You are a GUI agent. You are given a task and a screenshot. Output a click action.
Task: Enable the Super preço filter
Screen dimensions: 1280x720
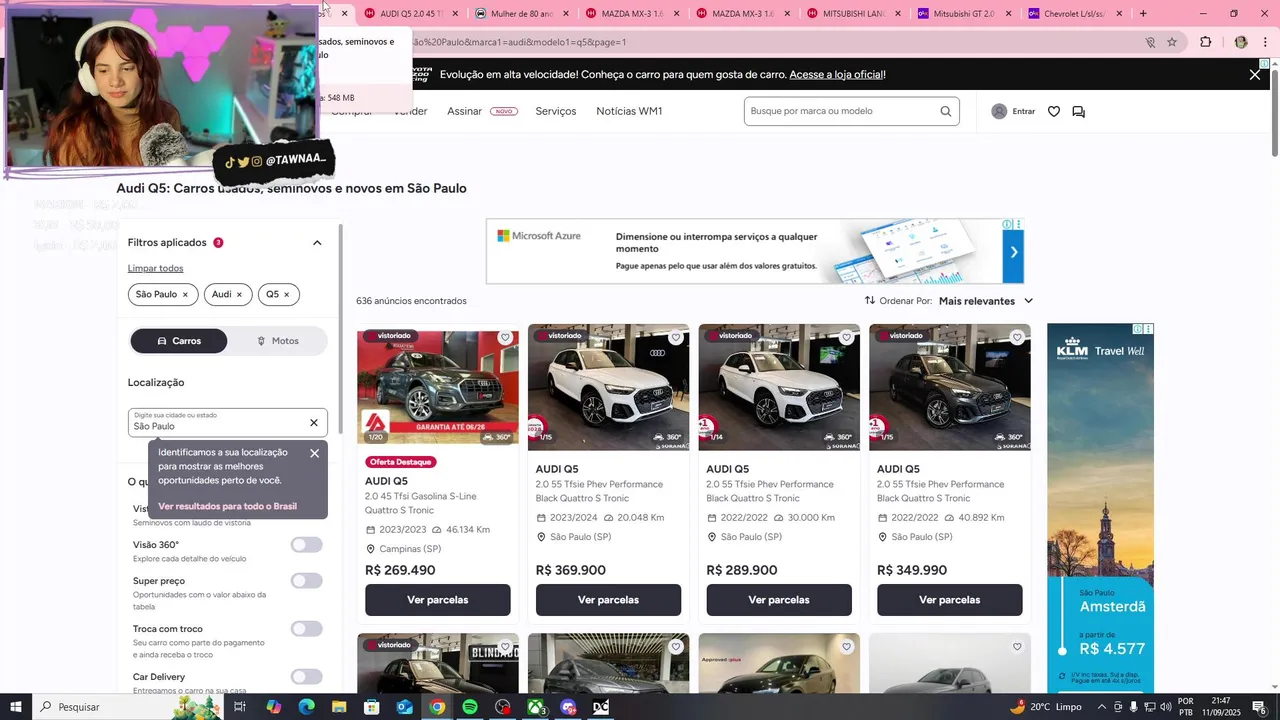[x=307, y=581]
